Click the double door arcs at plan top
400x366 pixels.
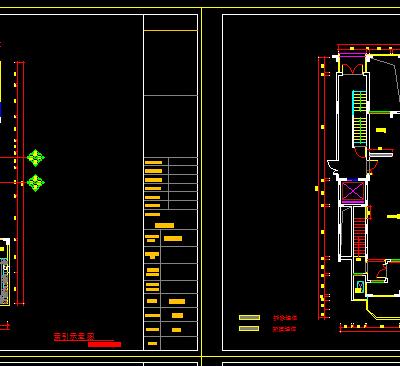point(353,69)
